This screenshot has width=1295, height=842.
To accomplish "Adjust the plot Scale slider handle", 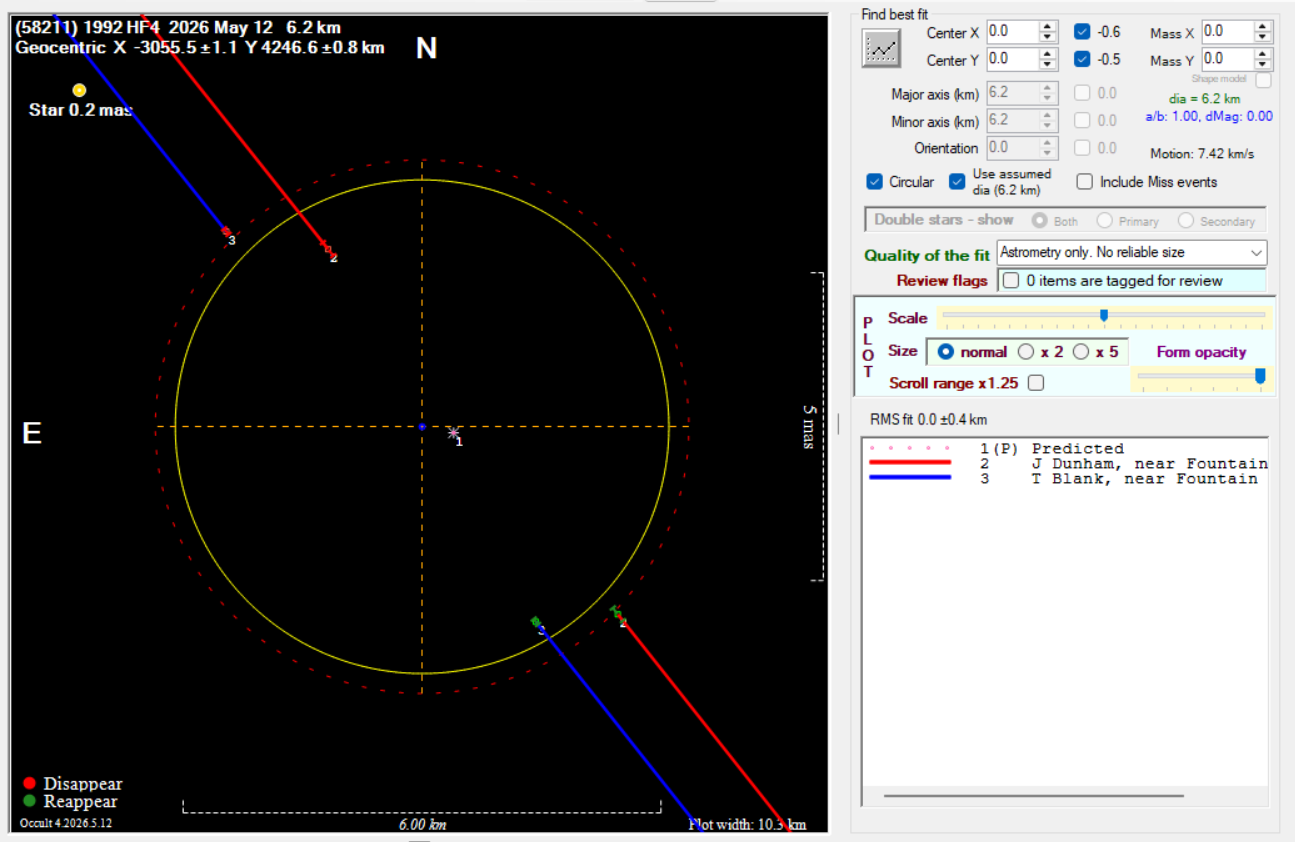I will pos(1104,316).
